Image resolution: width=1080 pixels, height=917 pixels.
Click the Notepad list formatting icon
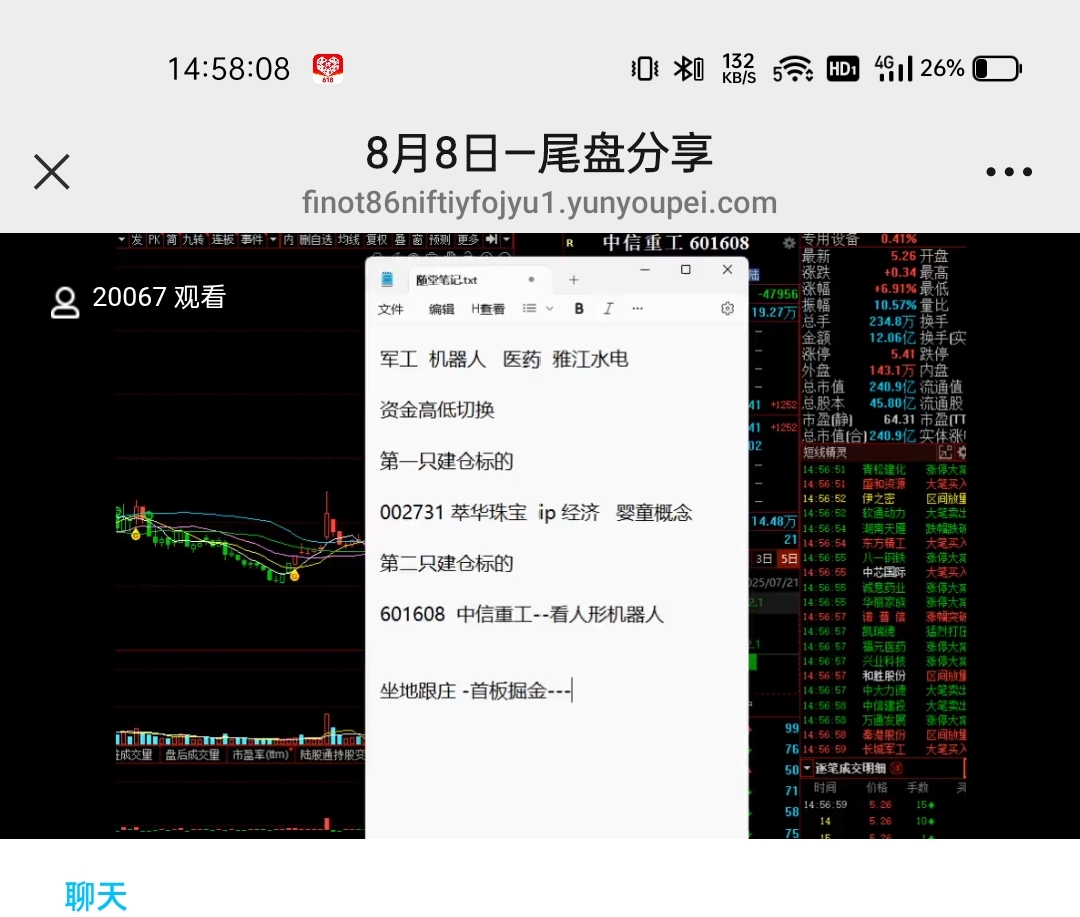529,309
